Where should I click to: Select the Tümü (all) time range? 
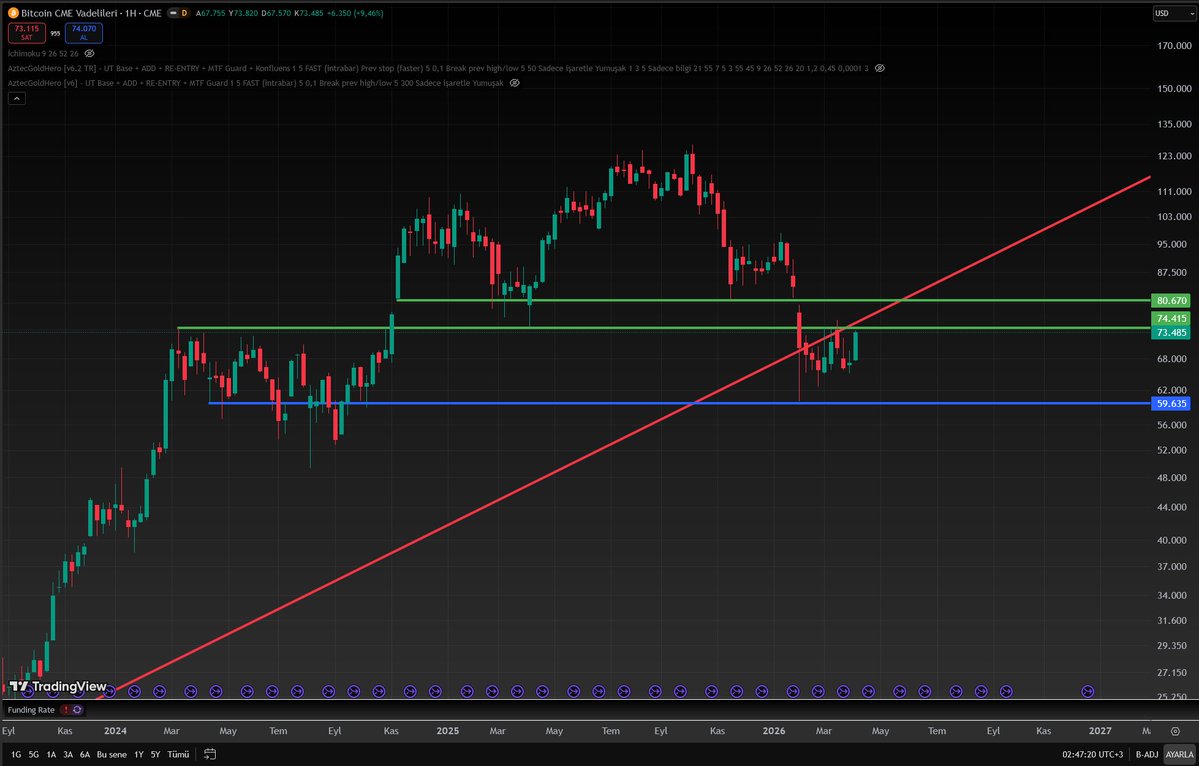point(178,754)
